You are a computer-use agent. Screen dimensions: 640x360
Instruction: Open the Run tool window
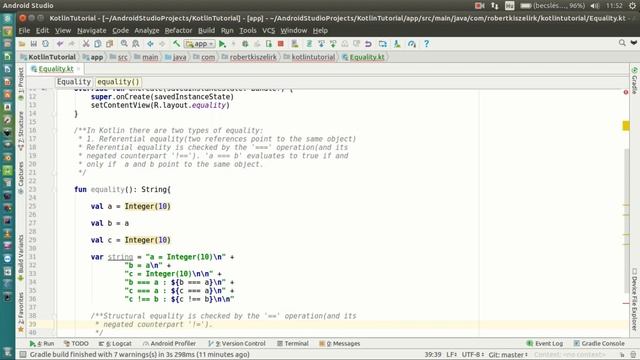click(42, 344)
